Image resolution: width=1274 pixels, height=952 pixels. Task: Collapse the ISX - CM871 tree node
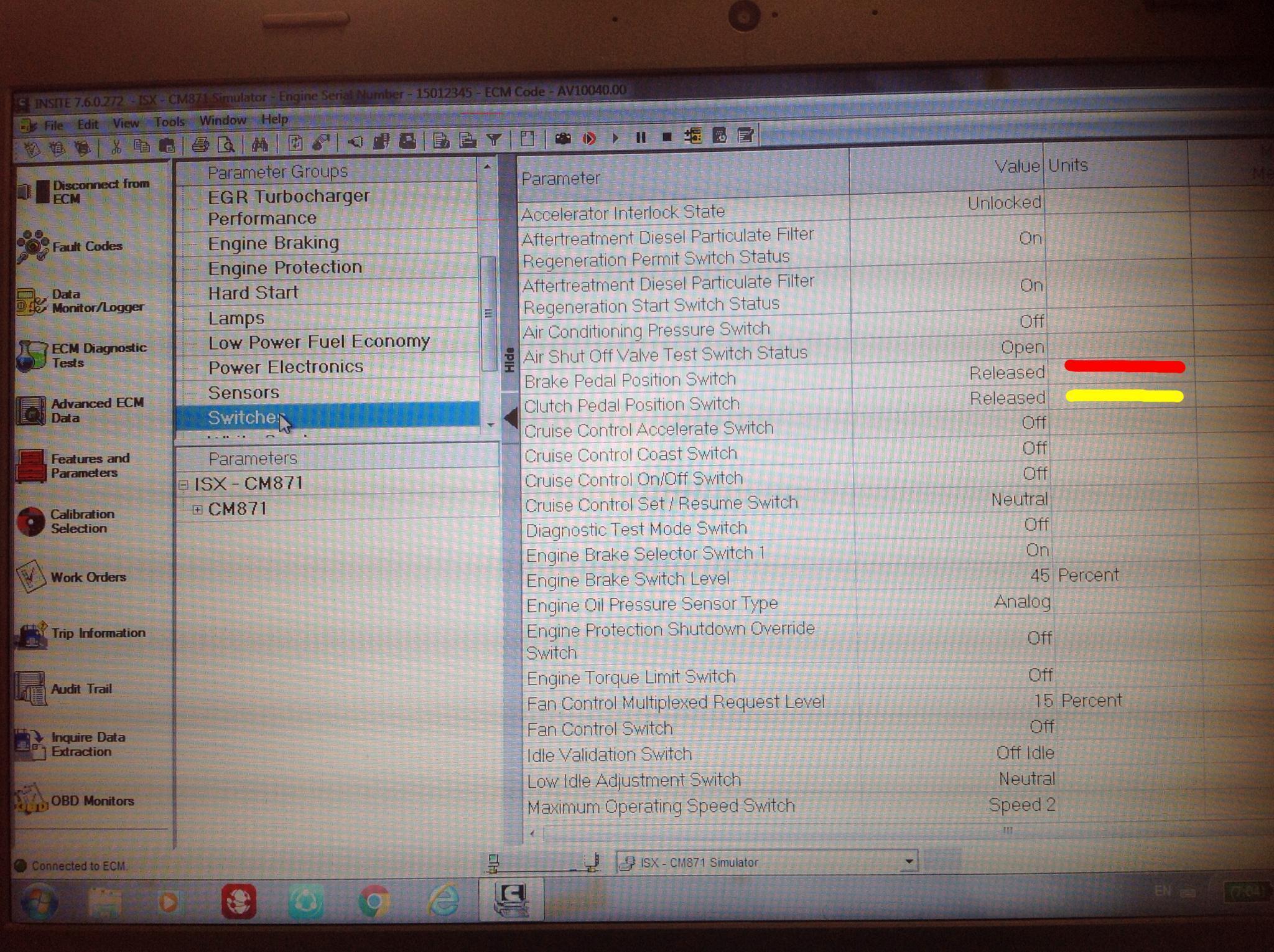[x=184, y=485]
